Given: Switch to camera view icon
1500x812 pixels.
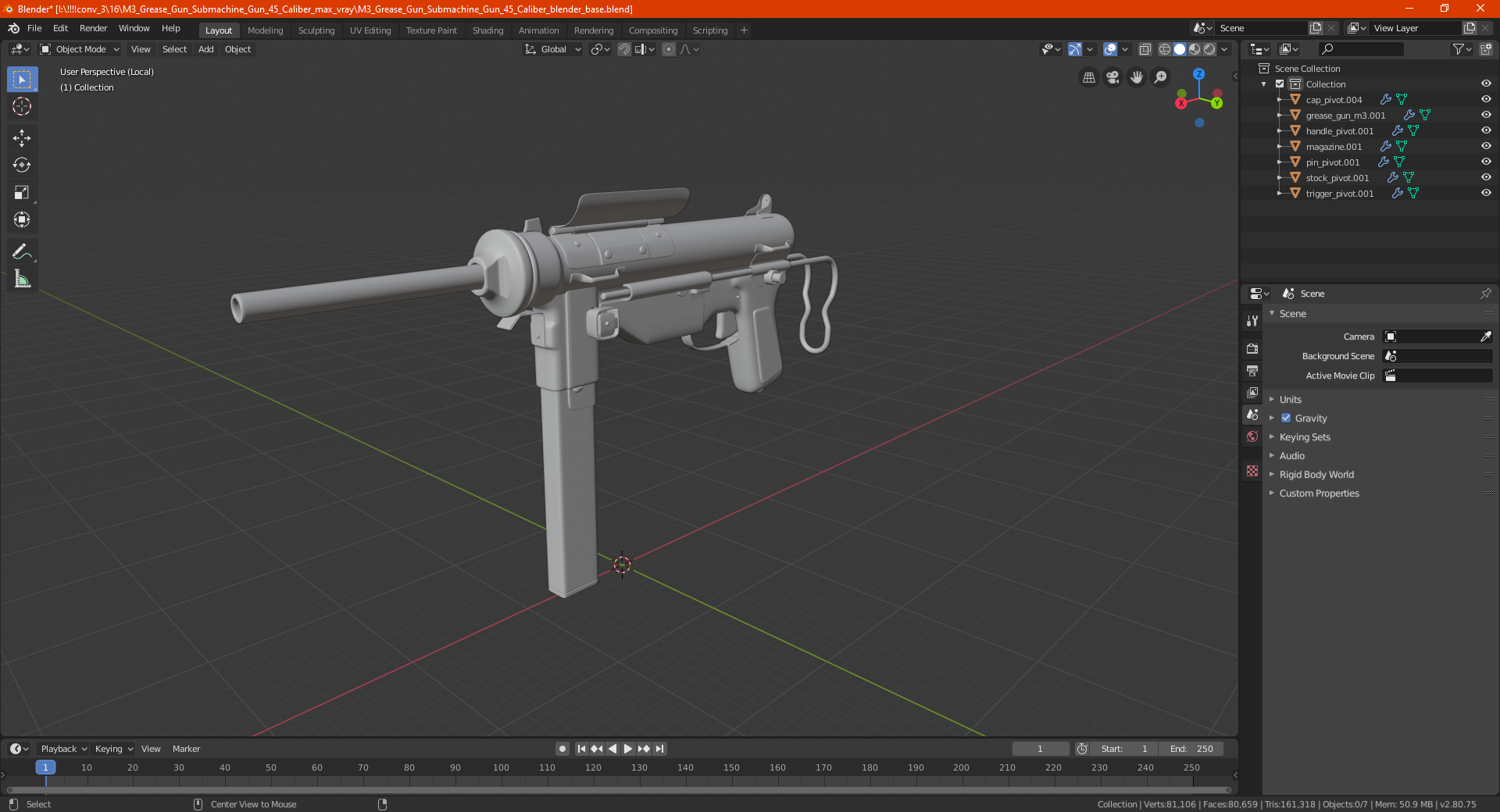Looking at the screenshot, I should click(x=1112, y=77).
